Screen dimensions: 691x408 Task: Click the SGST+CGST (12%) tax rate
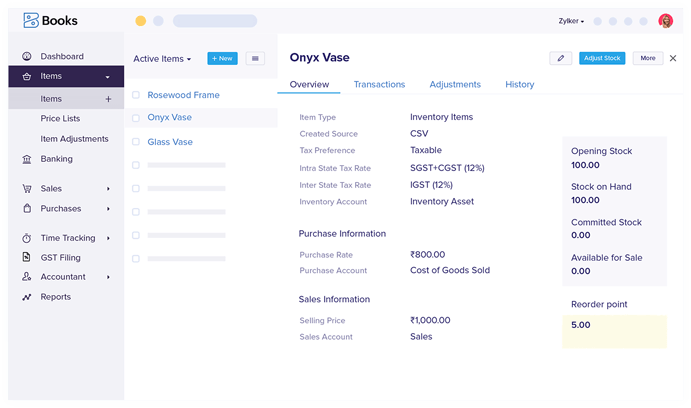click(x=447, y=168)
